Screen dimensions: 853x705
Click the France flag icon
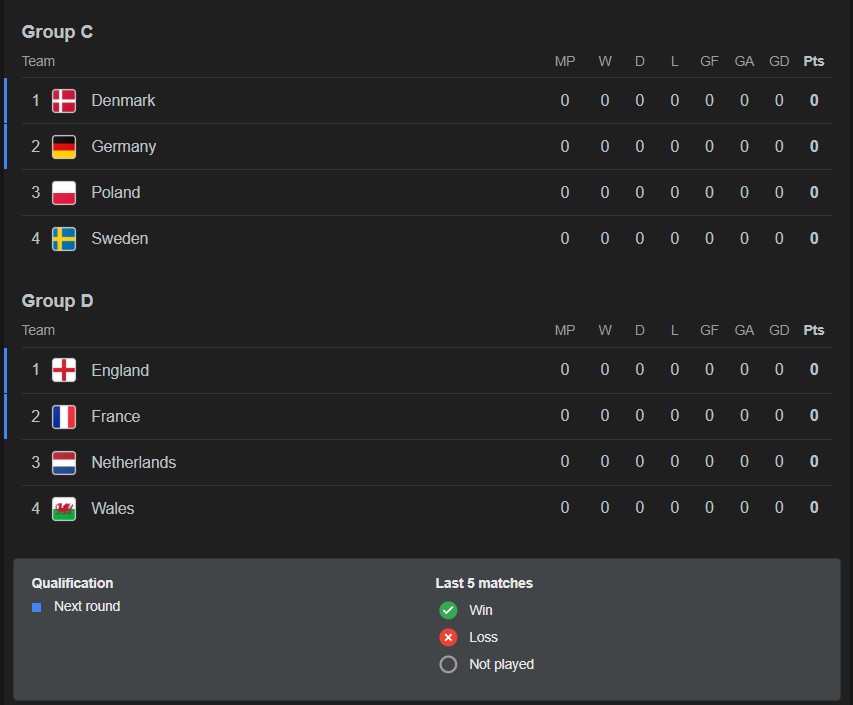pos(64,416)
